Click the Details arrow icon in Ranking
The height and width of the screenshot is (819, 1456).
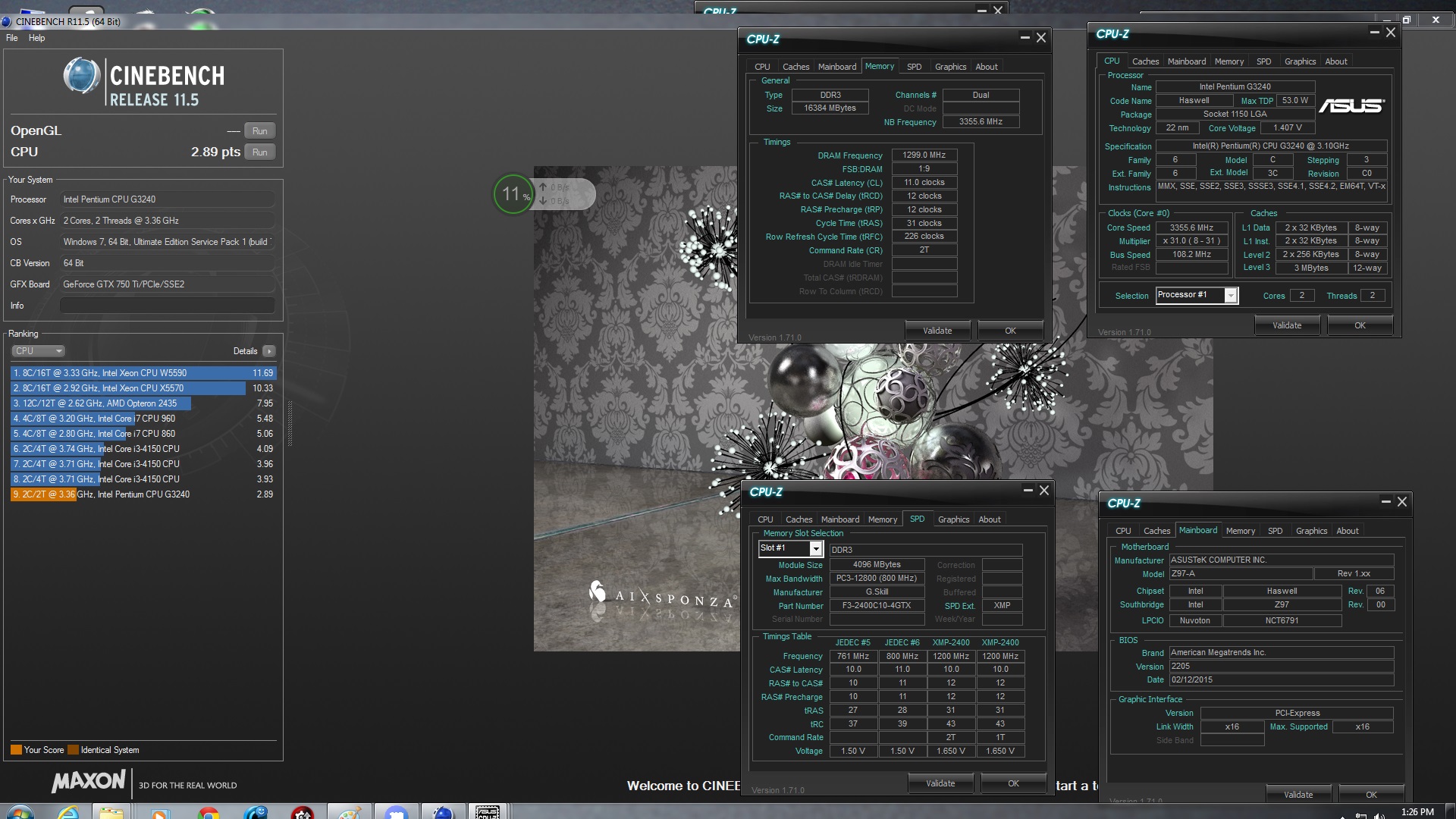point(268,351)
